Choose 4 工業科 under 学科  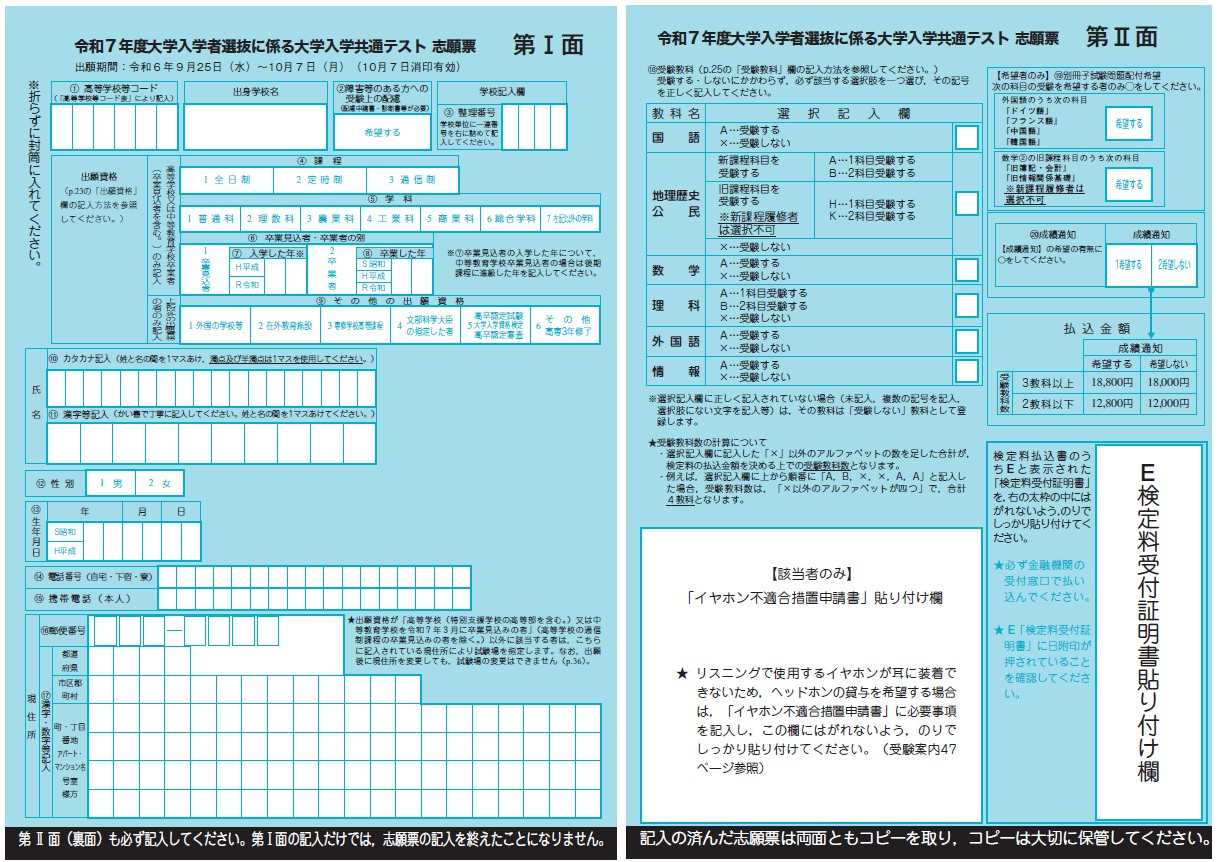coord(390,218)
